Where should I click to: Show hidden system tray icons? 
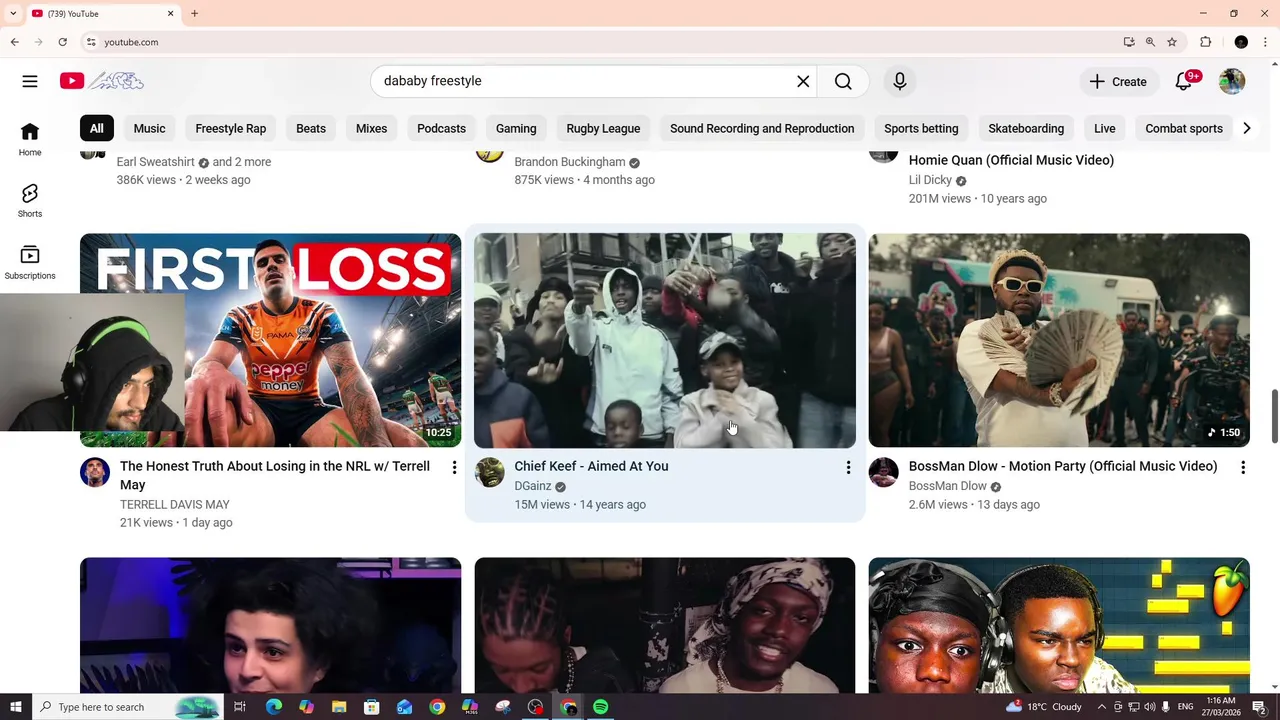1101,707
